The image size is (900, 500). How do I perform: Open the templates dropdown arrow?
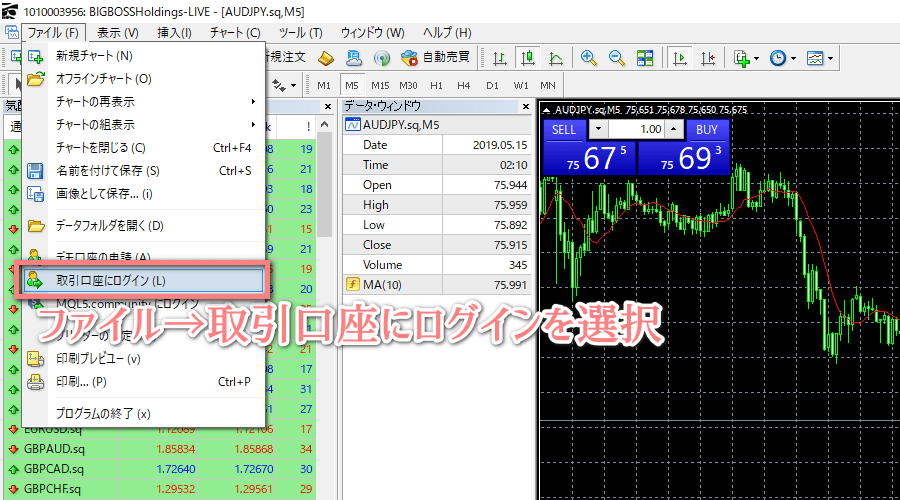point(830,59)
